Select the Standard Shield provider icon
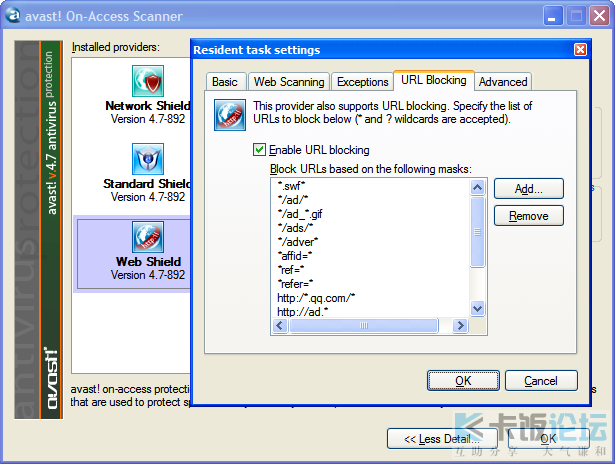Image resolution: width=615 pixels, height=464 pixels. (148, 159)
